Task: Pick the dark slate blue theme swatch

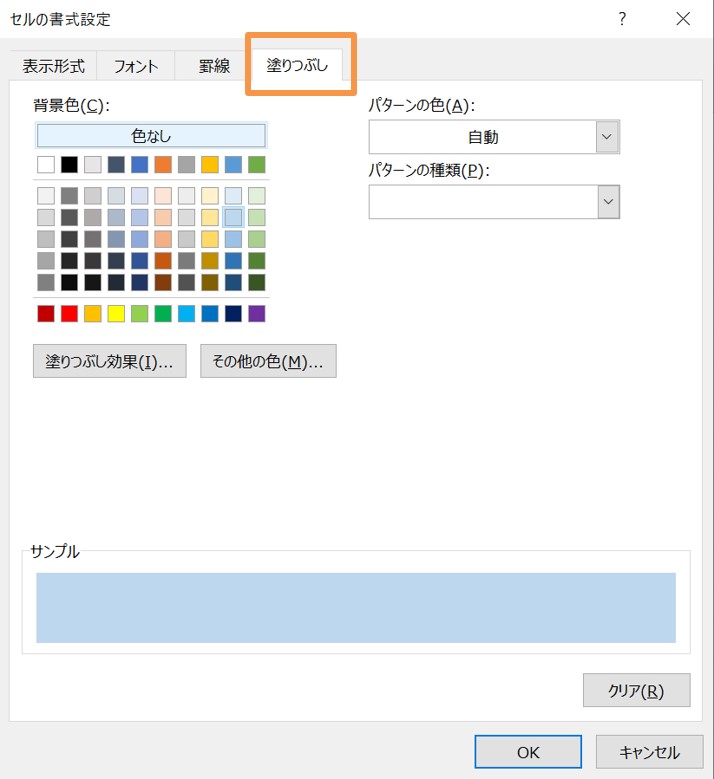Action: [116, 164]
